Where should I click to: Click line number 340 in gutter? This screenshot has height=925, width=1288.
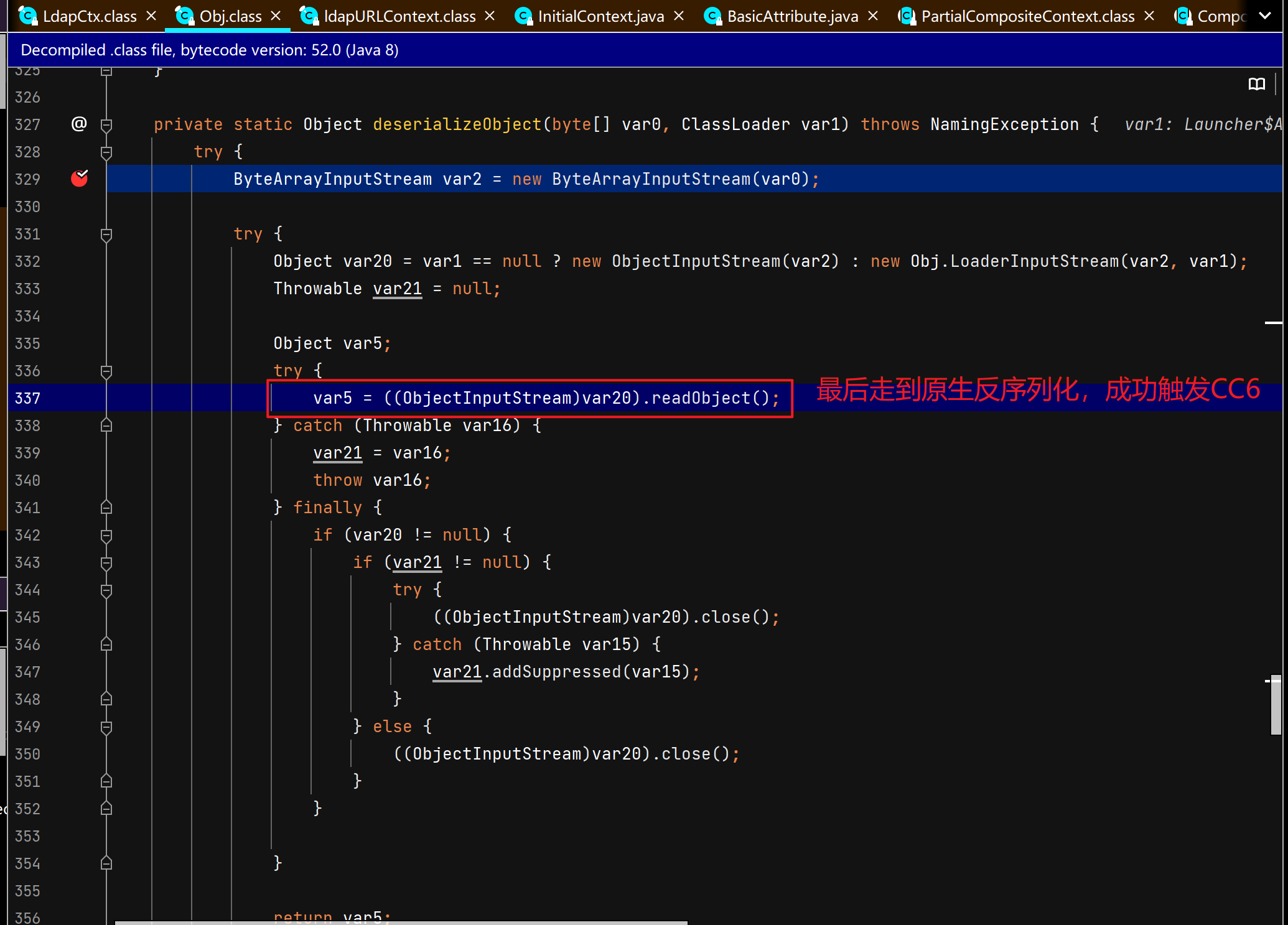tap(27, 480)
